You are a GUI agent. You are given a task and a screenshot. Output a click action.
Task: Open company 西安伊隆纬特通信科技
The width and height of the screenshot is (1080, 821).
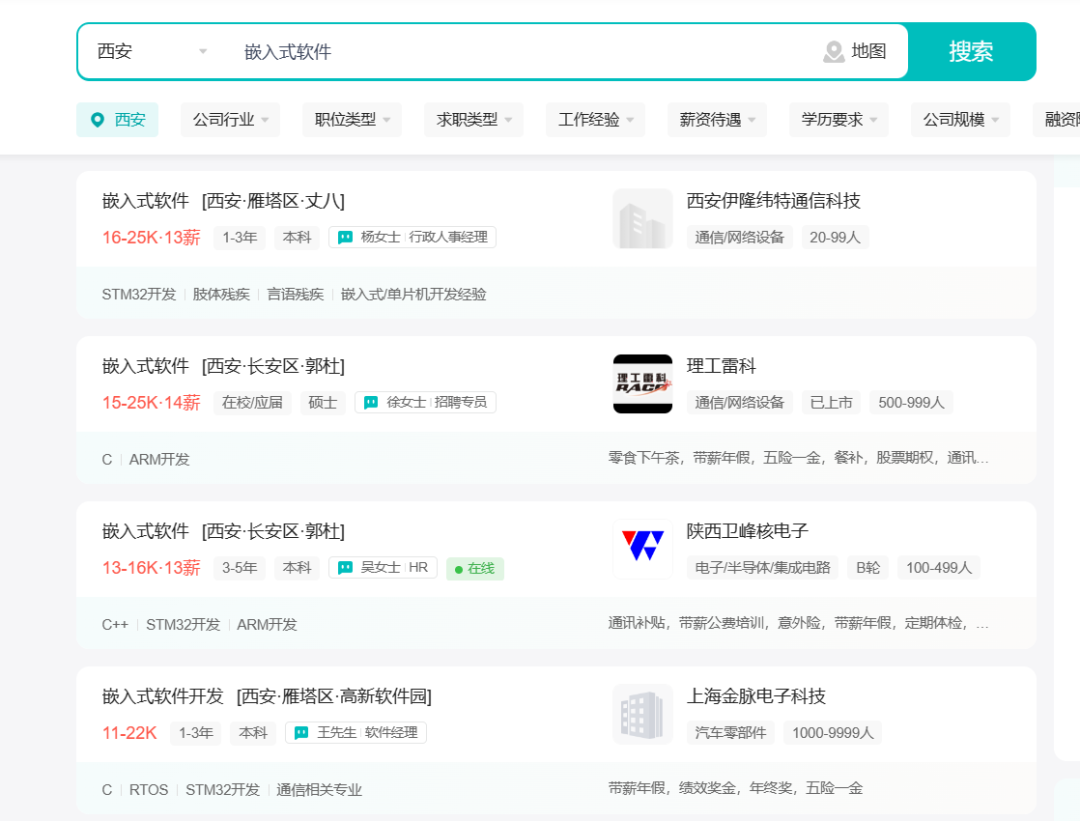(x=773, y=201)
